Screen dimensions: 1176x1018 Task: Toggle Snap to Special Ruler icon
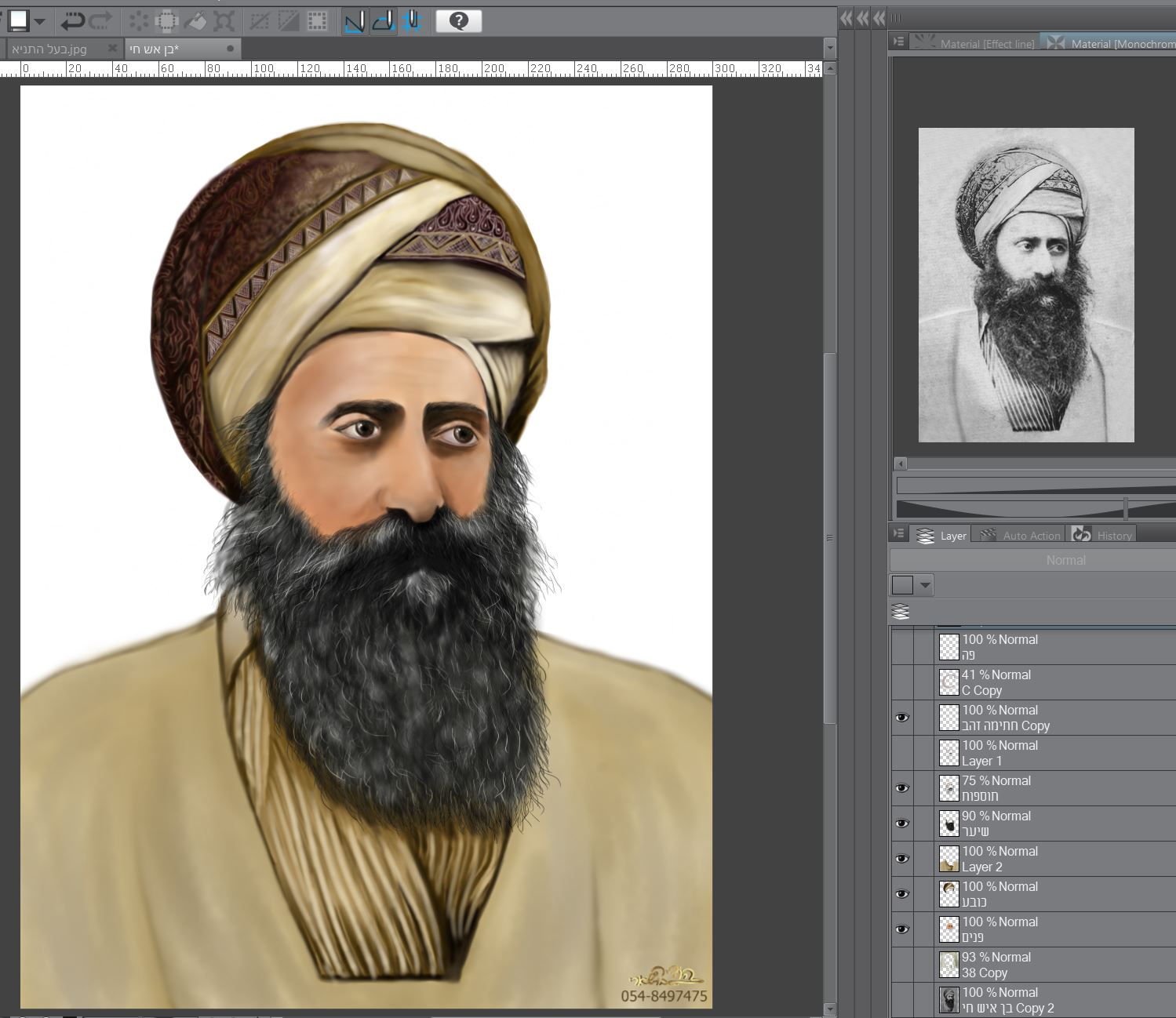[x=383, y=21]
